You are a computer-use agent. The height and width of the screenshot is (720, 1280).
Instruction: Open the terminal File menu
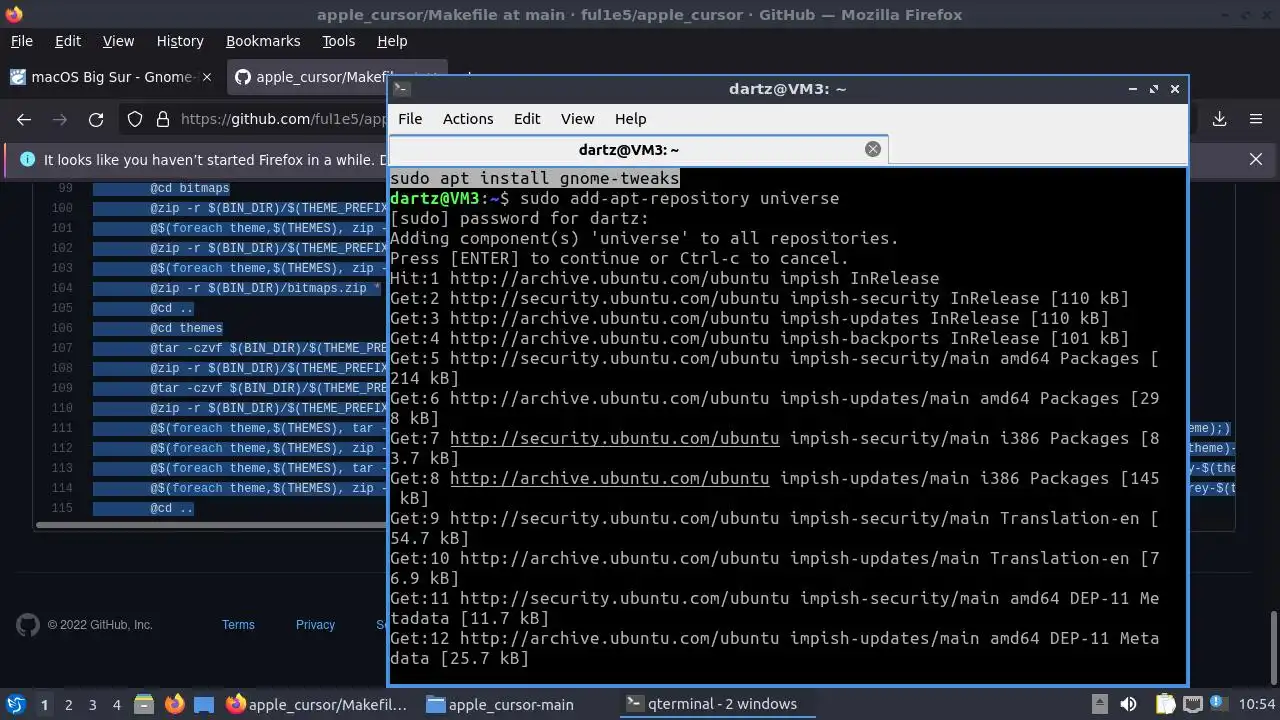click(x=410, y=118)
